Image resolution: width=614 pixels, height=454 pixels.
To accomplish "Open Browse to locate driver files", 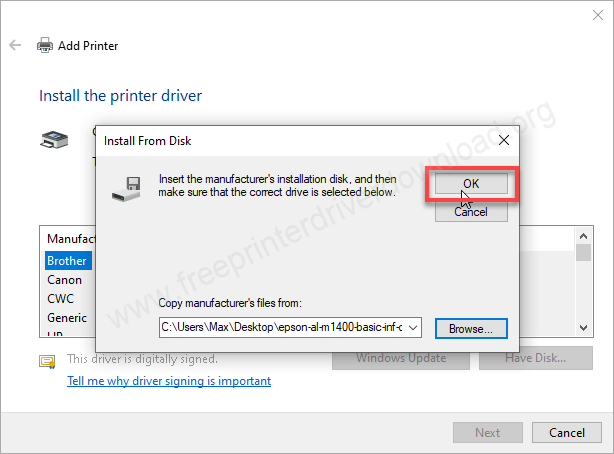I will coord(471,328).
